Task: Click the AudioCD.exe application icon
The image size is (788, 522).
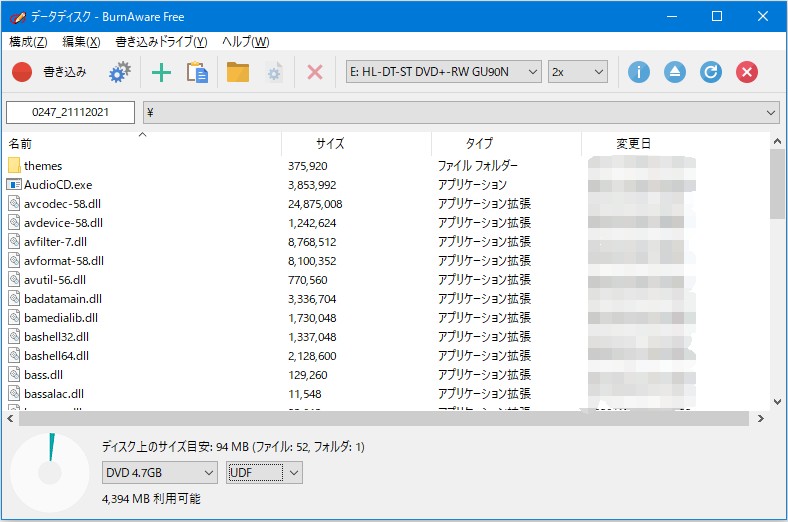Action: coord(14,184)
